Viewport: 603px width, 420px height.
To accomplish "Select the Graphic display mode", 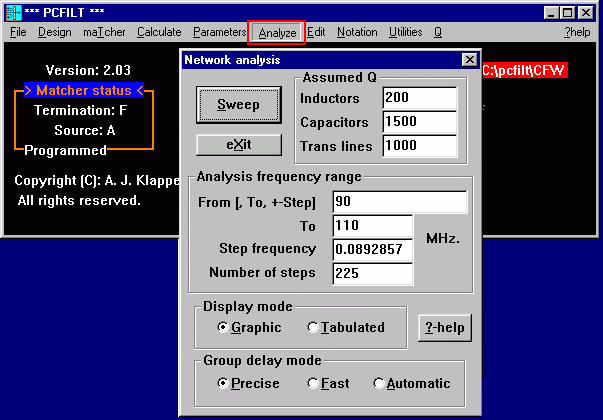I will click(x=223, y=328).
